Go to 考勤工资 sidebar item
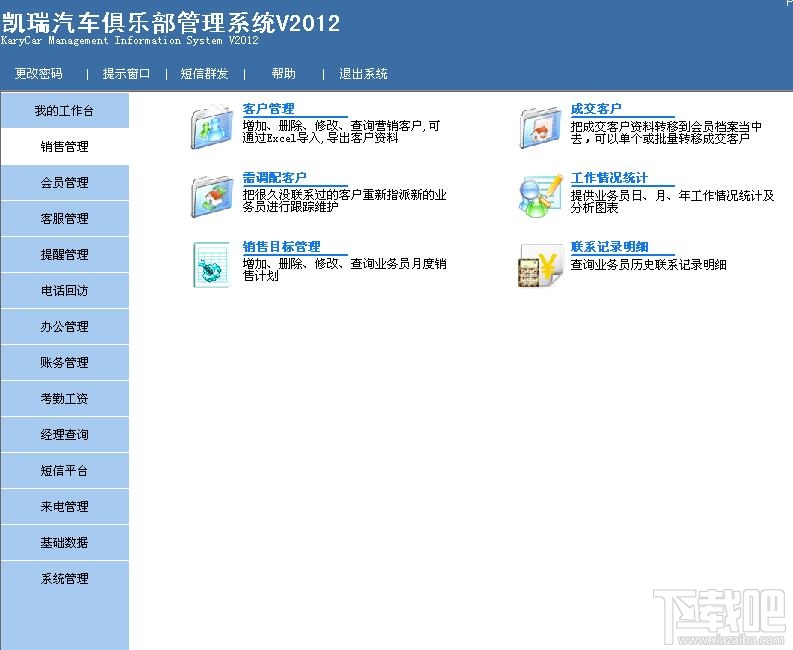The width and height of the screenshot is (793, 650). pos(65,399)
